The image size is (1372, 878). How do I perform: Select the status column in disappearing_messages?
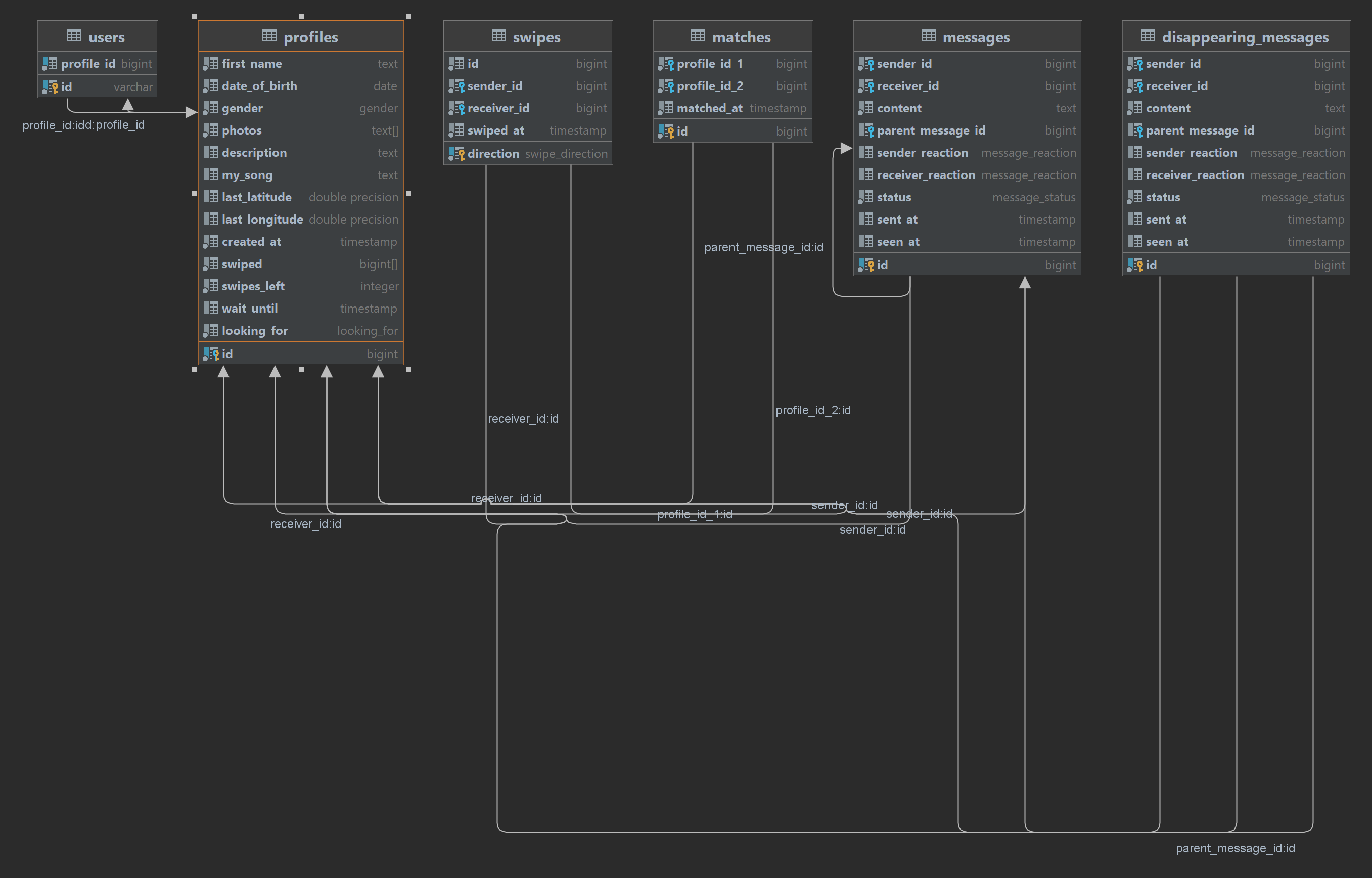pos(1237,197)
